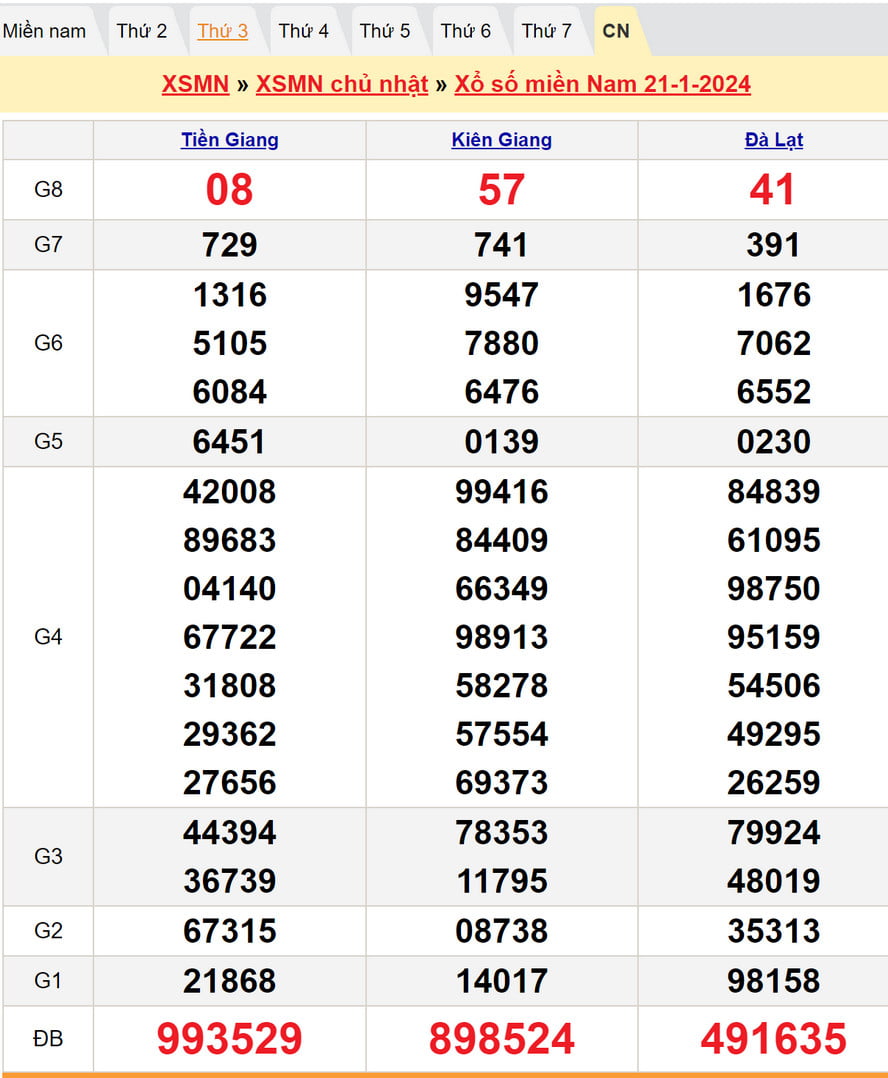
Task: Select the Thứ 7 tab
Action: pyautogui.click(x=547, y=31)
